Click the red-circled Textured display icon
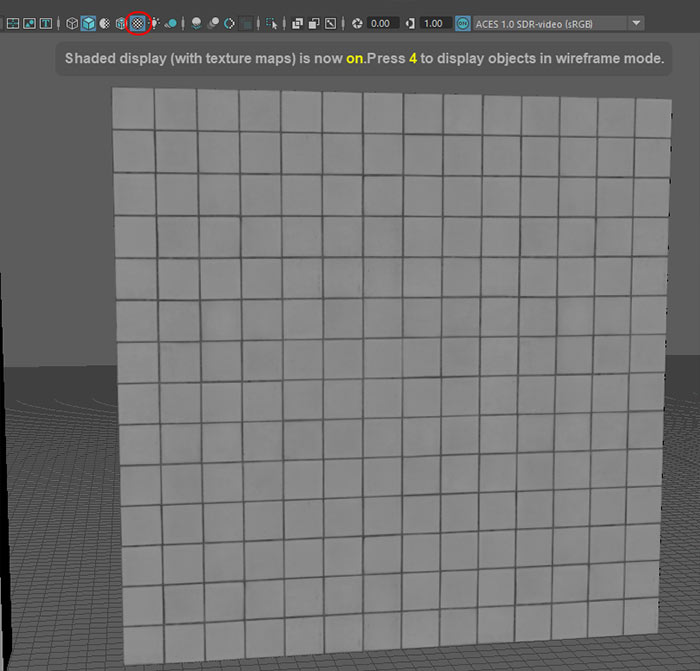Viewport: 700px width, 671px height. (138, 22)
